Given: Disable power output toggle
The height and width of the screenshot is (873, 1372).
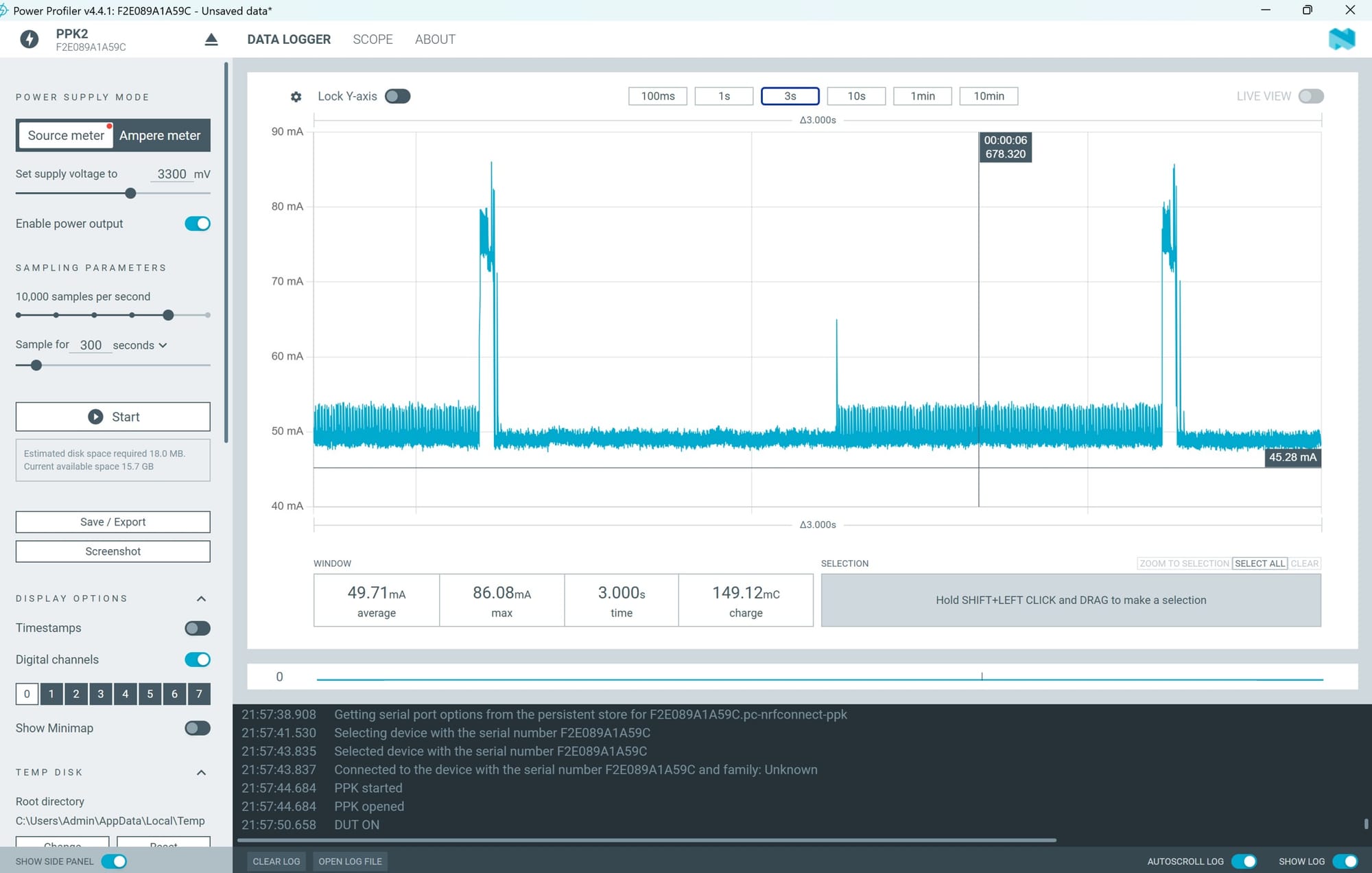Looking at the screenshot, I should coord(198,224).
